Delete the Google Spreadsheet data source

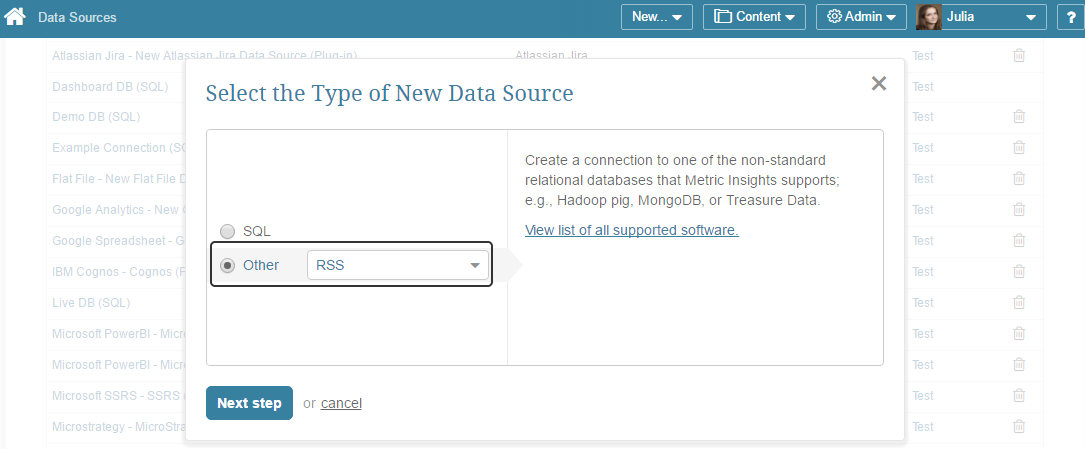(1019, 240)
